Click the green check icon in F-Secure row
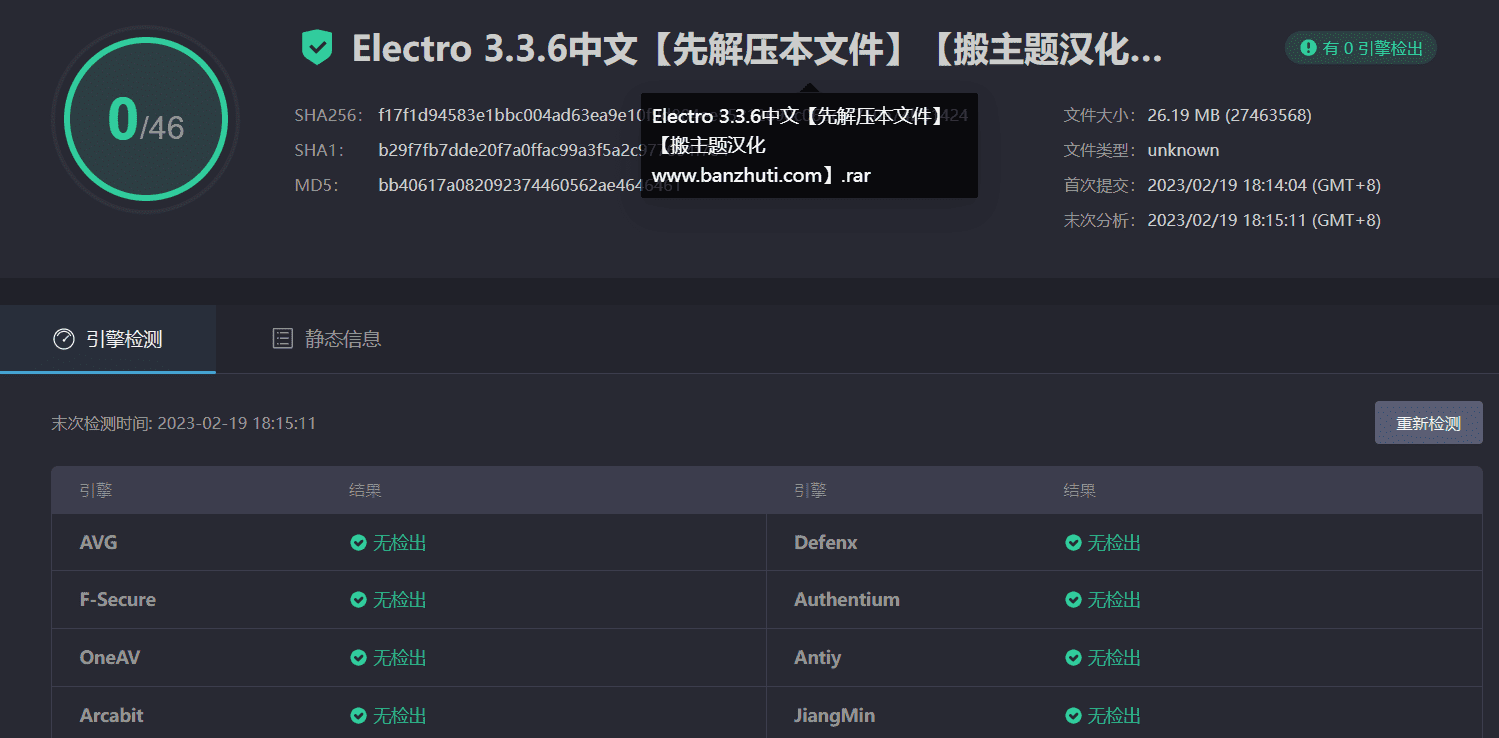The image size is (1499, 738). pyautogui.click(x=358, y=600)
